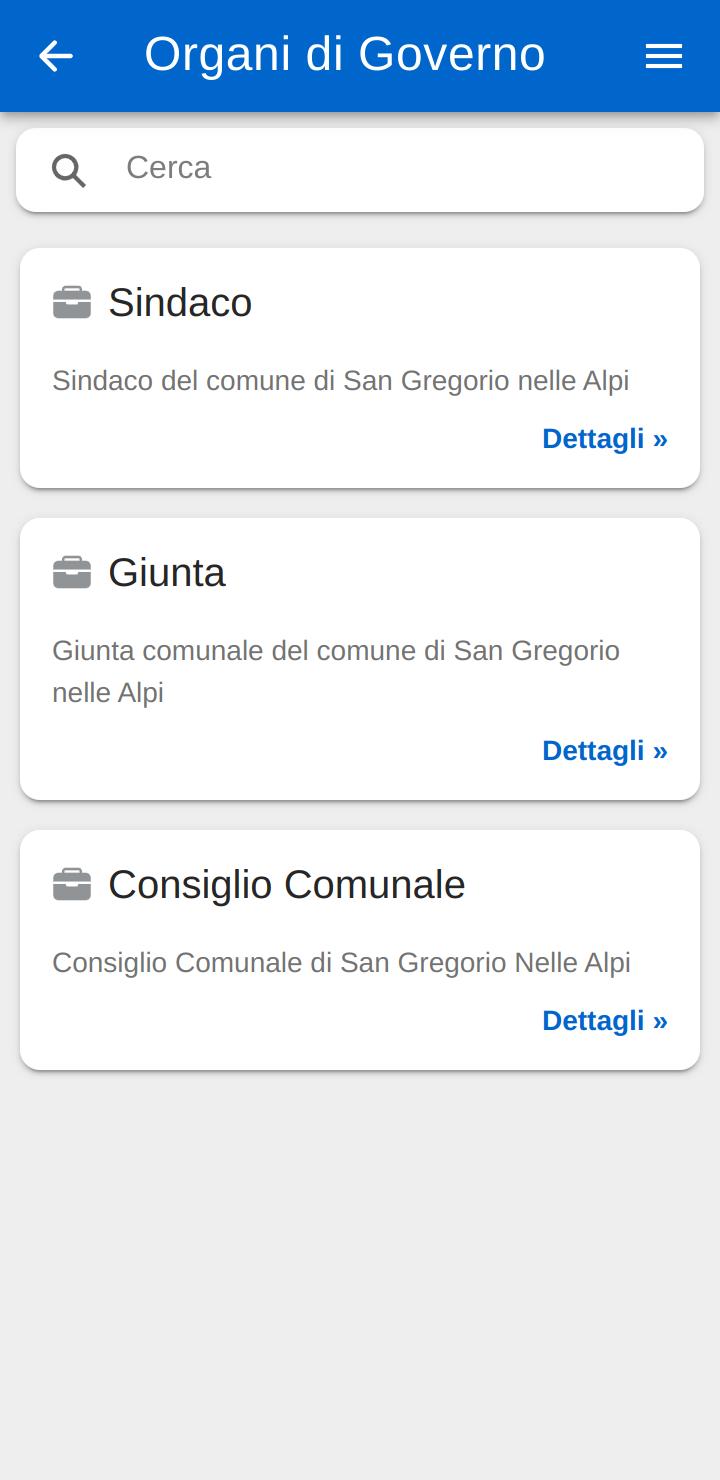Tap the Sindaco card background
Viewport: 720px width, 1480px height.
click(x=360, y=368)
